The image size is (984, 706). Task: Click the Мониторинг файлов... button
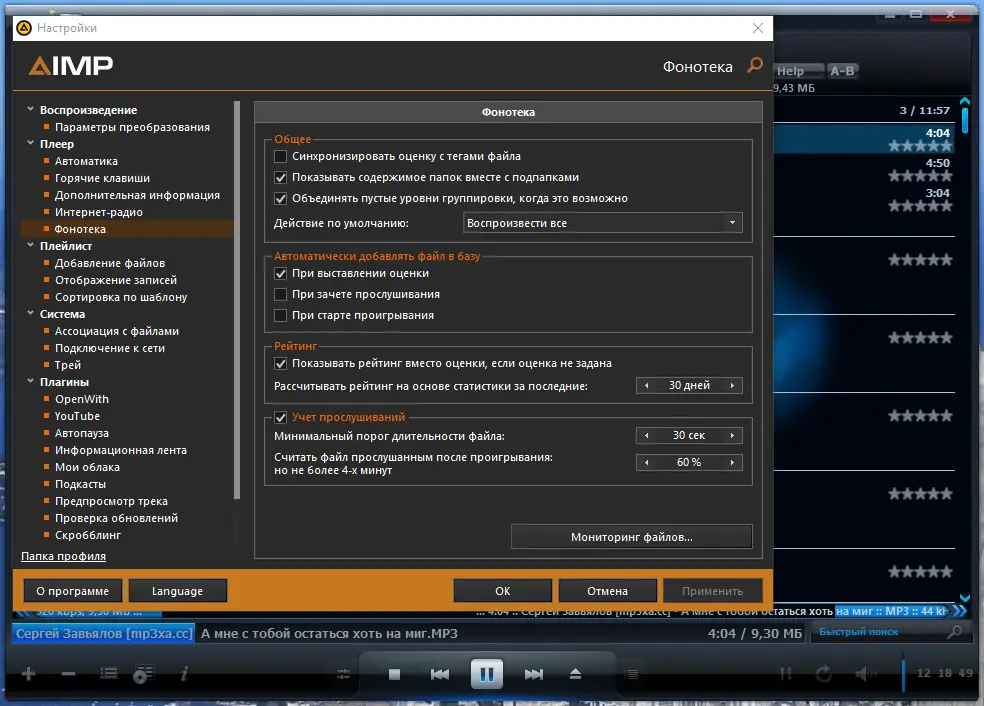[x=631, y=537]
